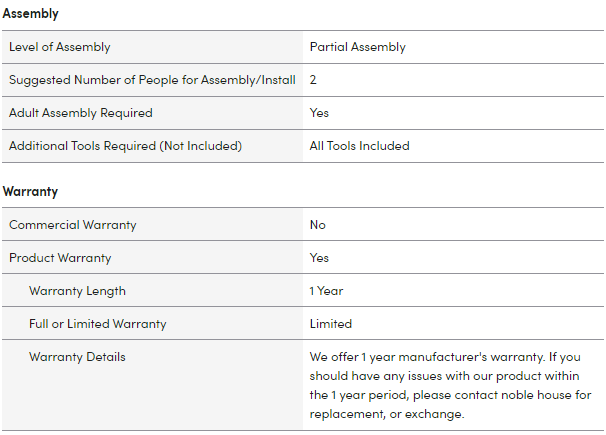Click the 1 Year warranty length value

326,291
